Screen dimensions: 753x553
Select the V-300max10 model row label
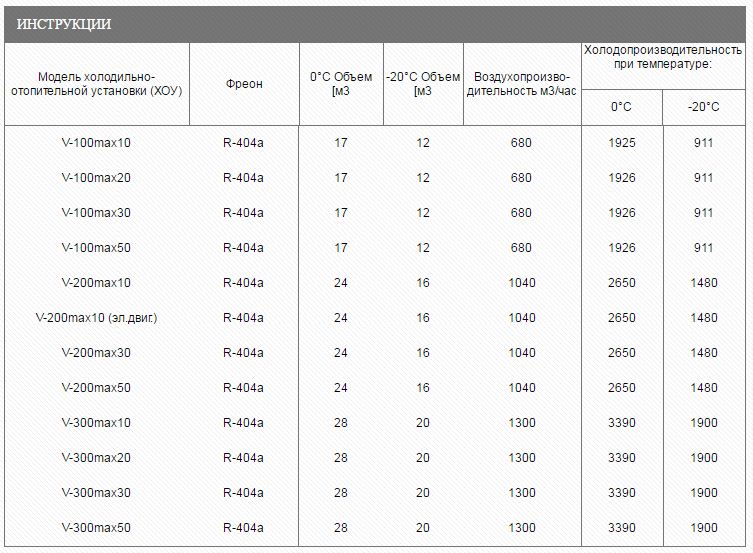tap(96, 423)
